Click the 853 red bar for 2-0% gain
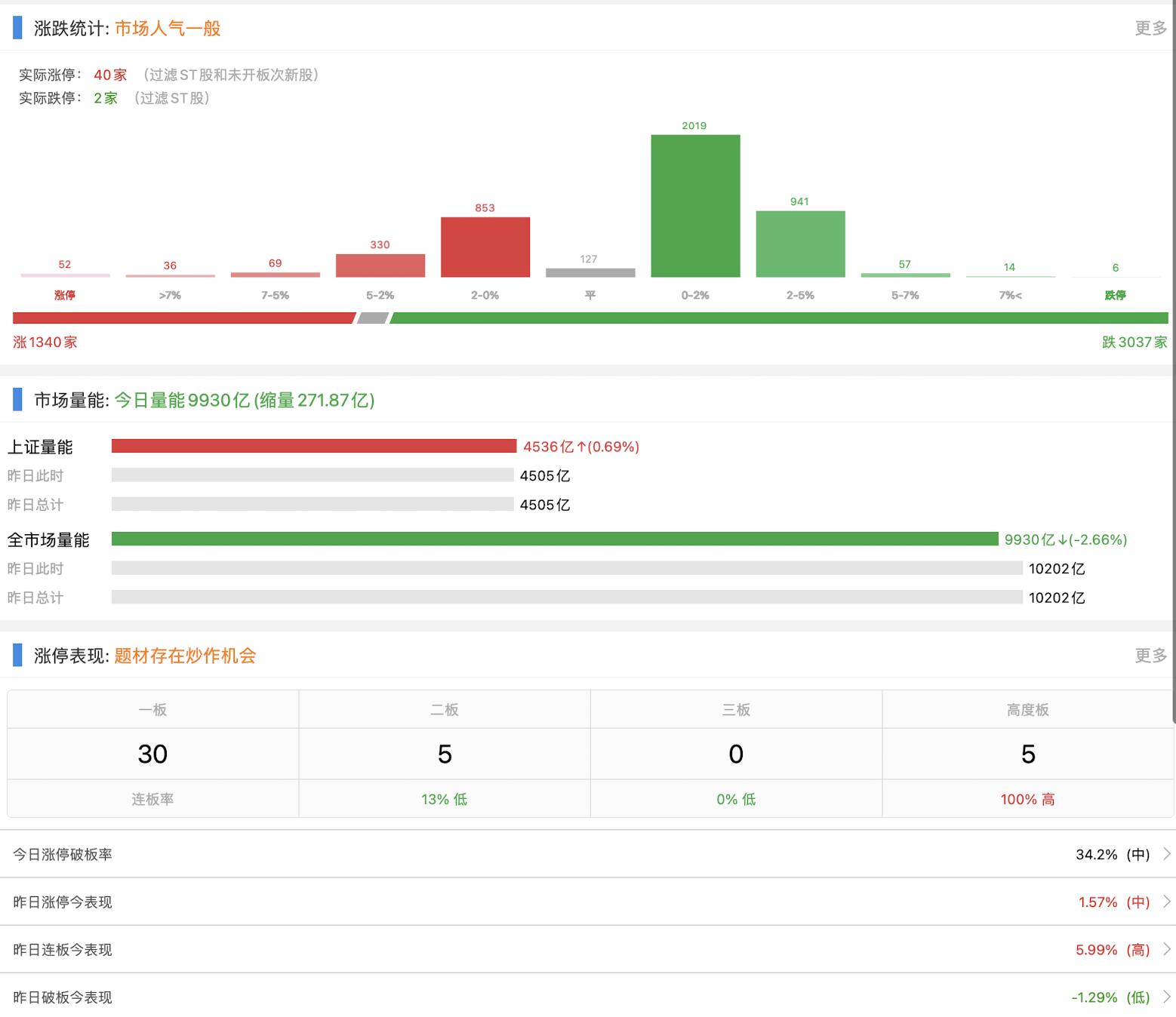This screenshot has height=1017, width=1176. (485, 247)
